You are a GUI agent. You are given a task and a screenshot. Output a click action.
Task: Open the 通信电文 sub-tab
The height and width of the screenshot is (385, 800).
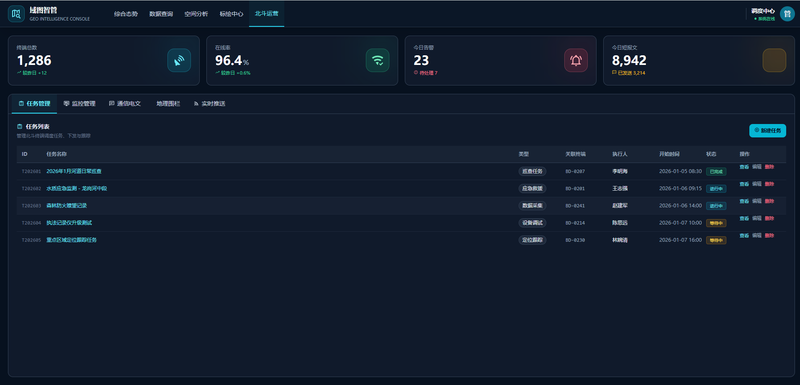[125, 104]
